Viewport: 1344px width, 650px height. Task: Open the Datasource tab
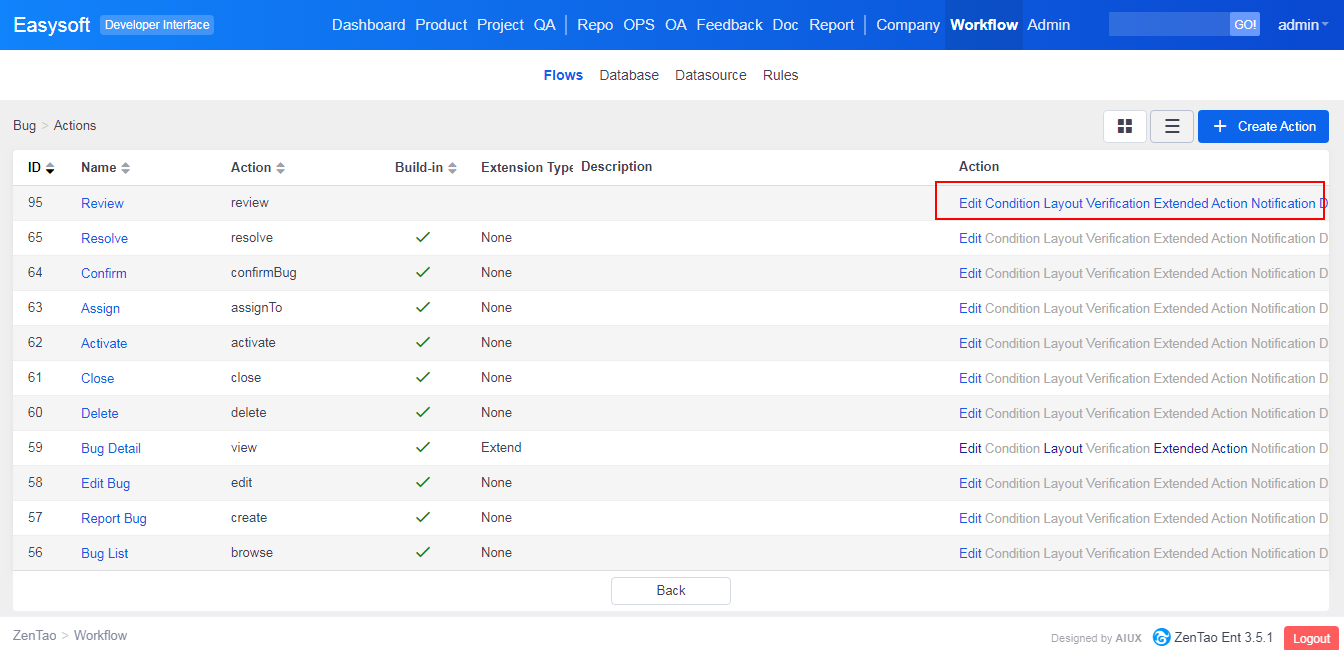pos(710,75)
